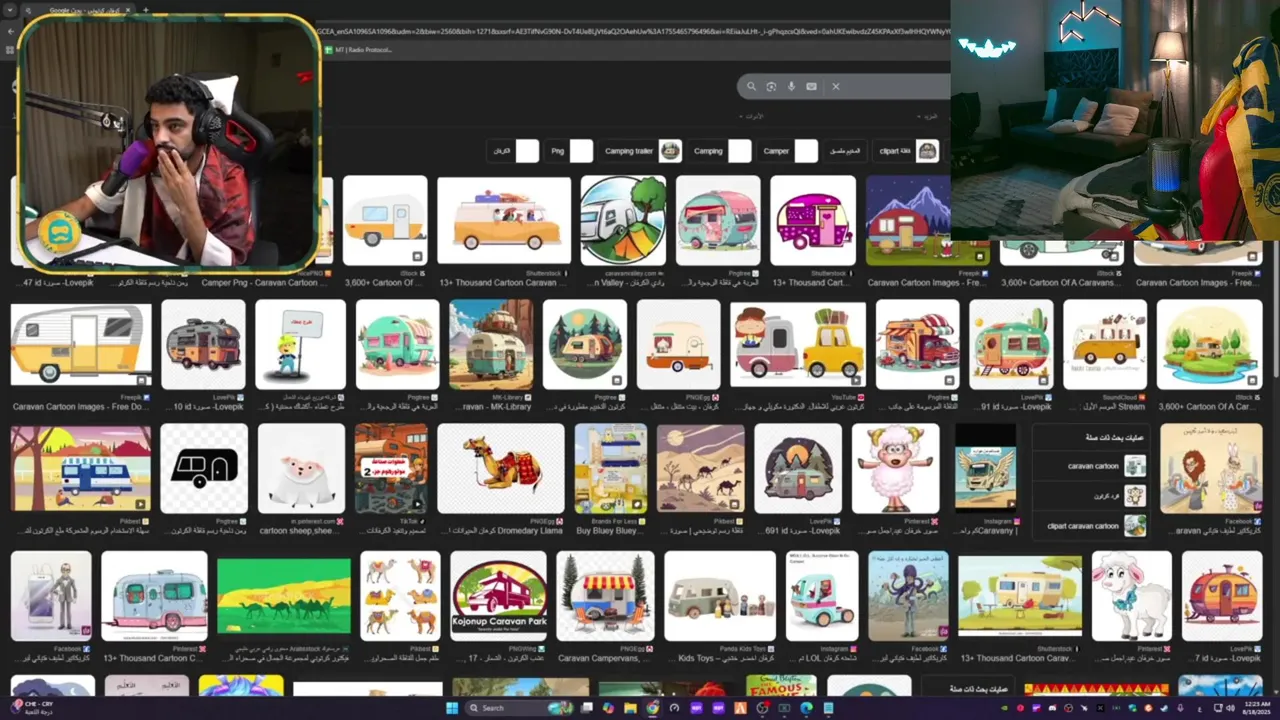This screenshot has height=720, width=1280.
Task: Open the MT | Radio Protocol bookmark
Action: [x=357, y=50]
